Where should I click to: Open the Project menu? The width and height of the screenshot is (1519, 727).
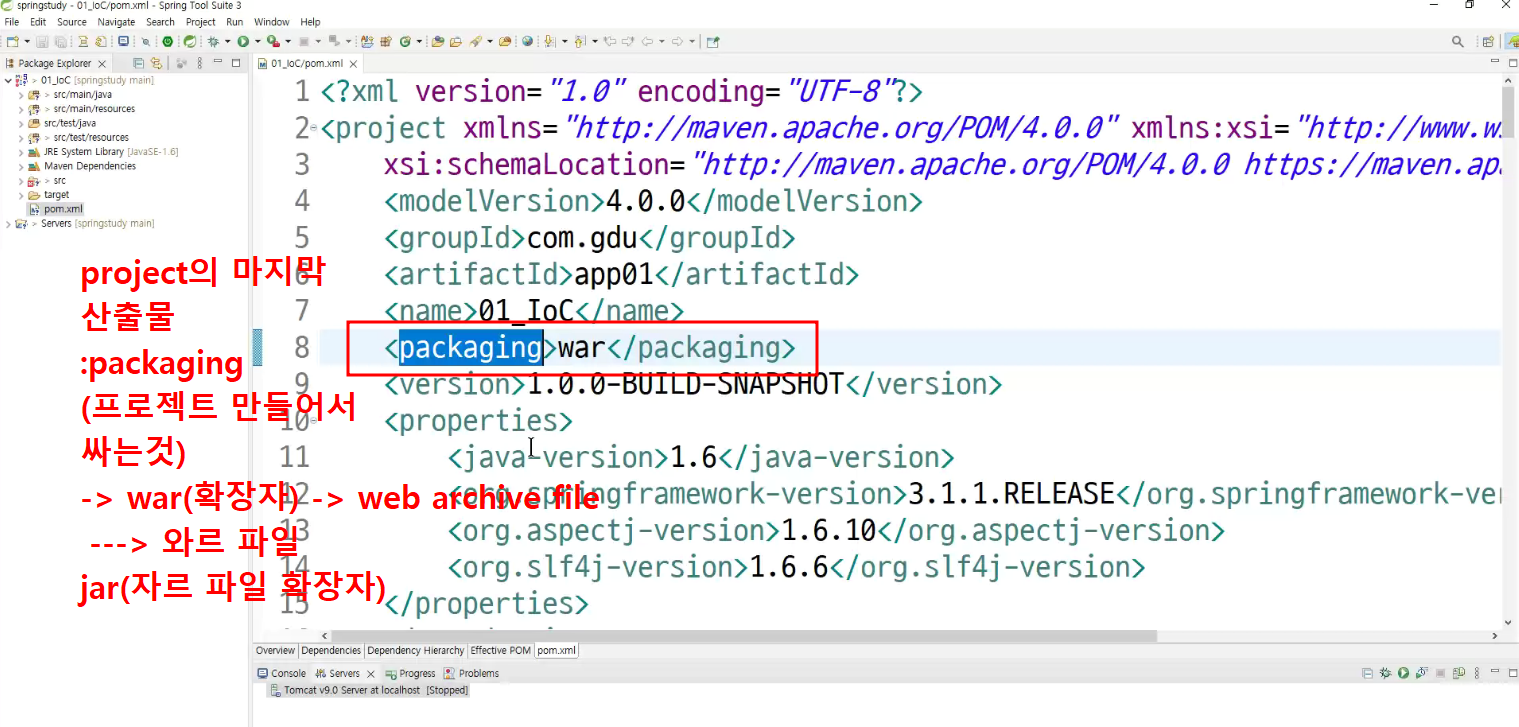(x=201, y=21)
